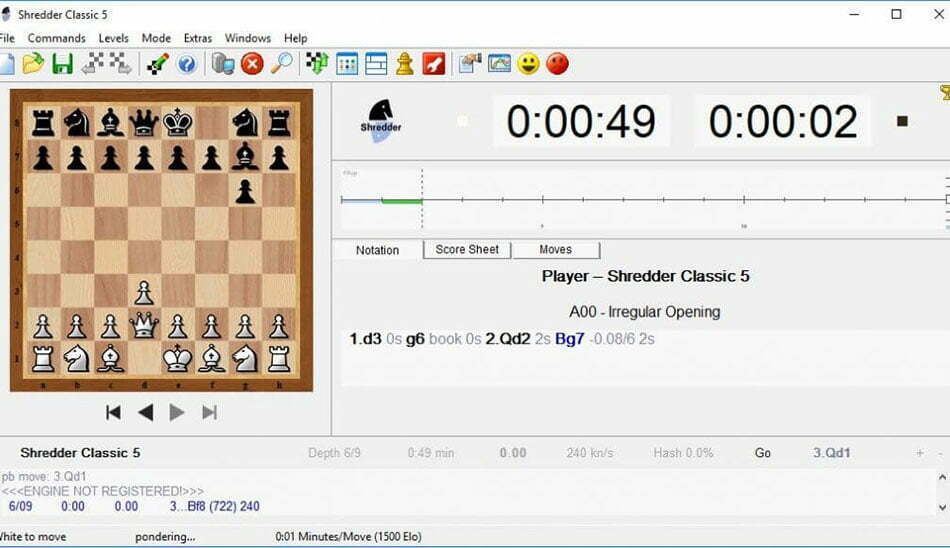Screen dimensions: 950x548
Task: Click the plus button in engine panel
Action: point(920,453)
